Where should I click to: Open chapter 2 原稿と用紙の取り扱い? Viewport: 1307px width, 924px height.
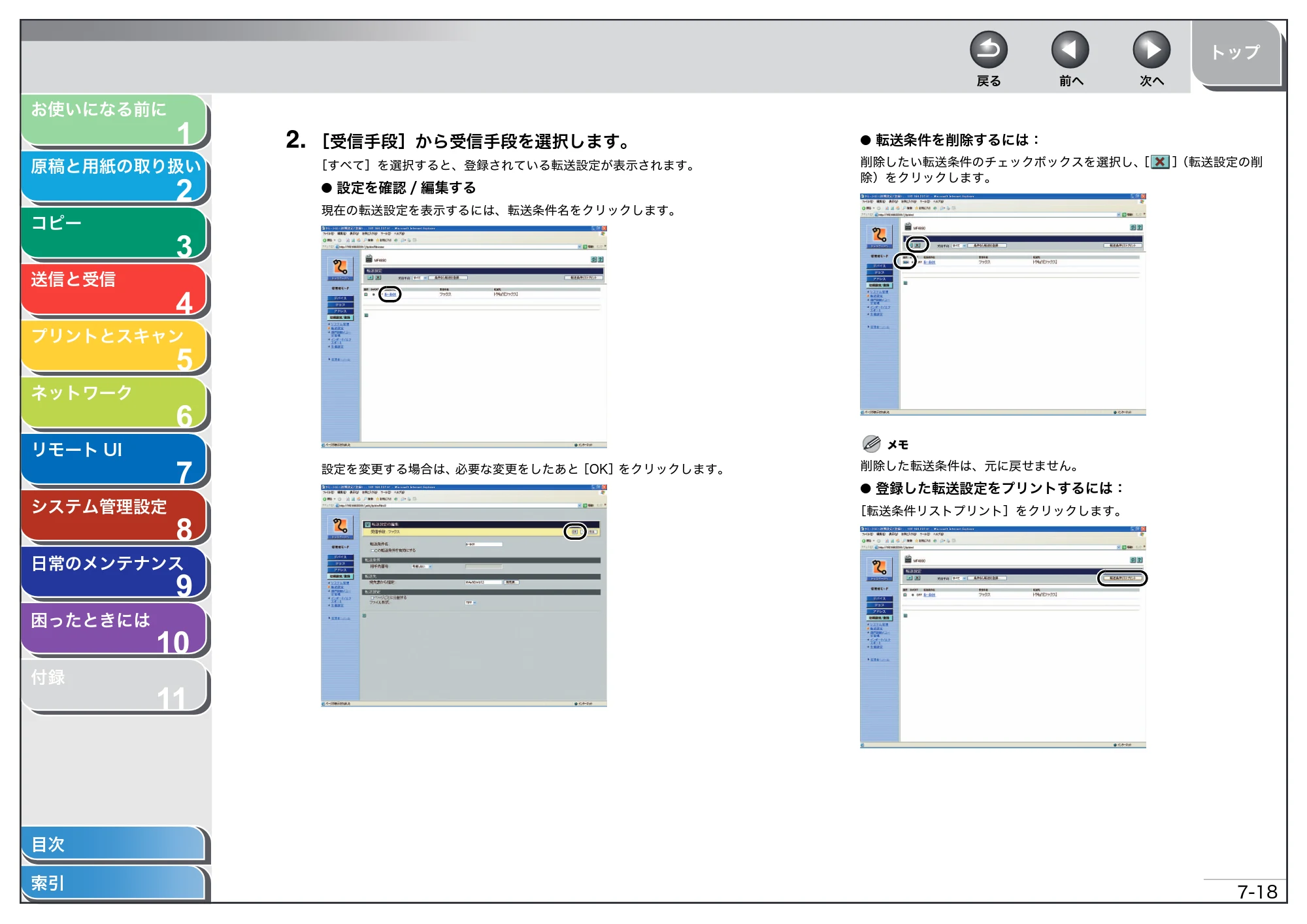114,177
